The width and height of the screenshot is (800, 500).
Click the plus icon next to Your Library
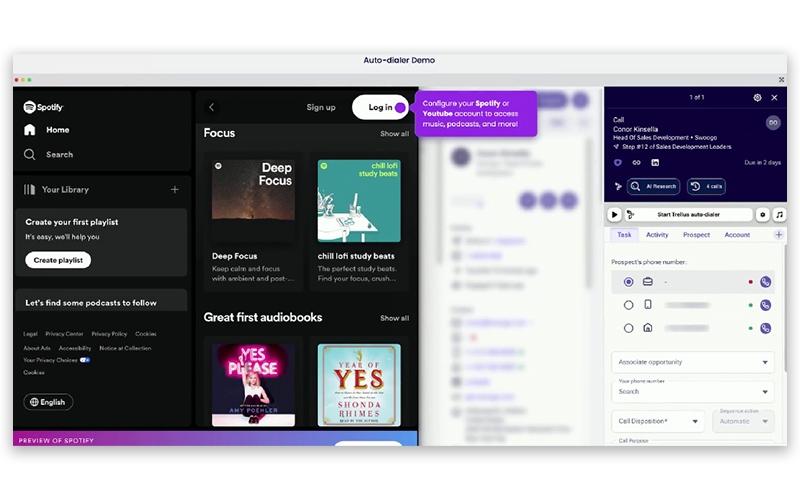tap(174, 189)
